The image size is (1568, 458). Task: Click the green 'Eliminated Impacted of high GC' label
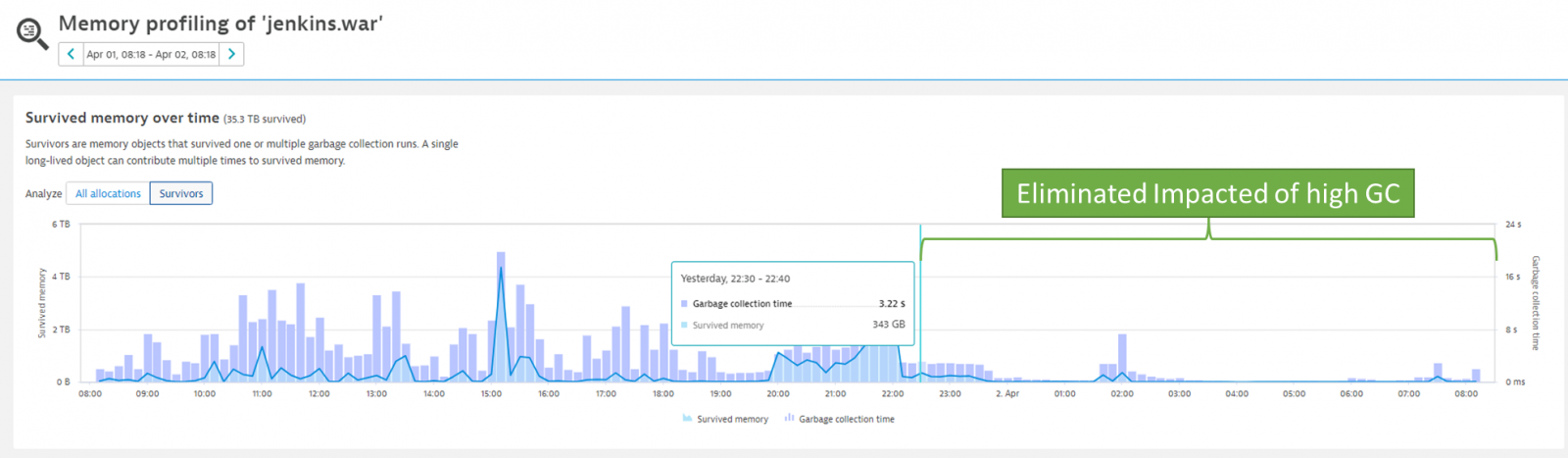1207,193
